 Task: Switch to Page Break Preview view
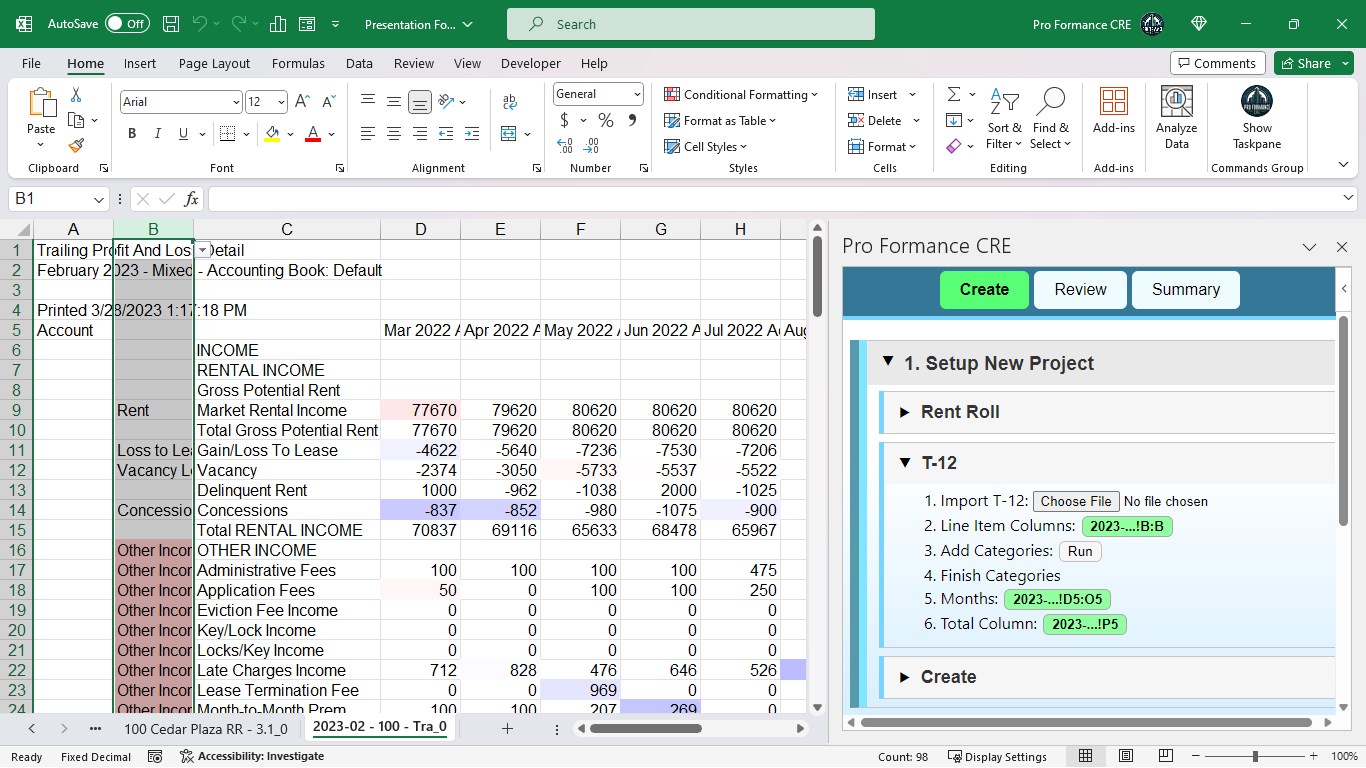(1165, 756)
